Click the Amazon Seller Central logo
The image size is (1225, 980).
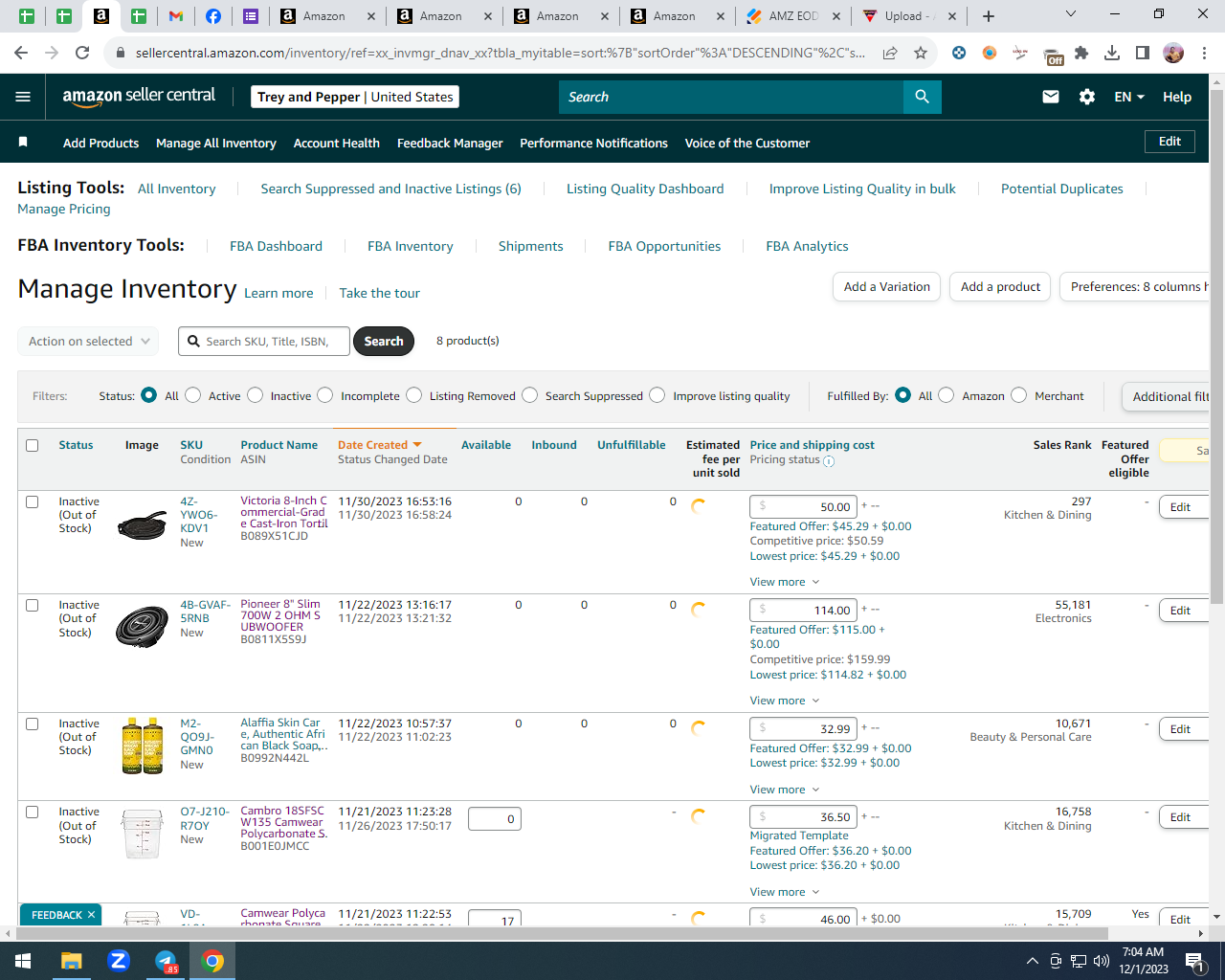click(x=139, y=96)
